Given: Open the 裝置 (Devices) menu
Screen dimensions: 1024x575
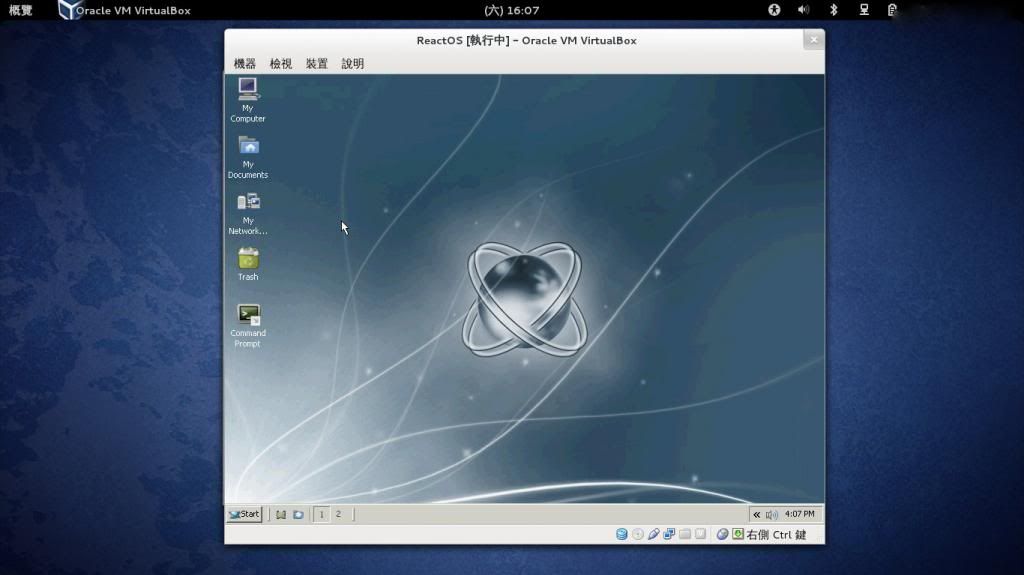Looking at the screenshot, I should pos(317,63).
